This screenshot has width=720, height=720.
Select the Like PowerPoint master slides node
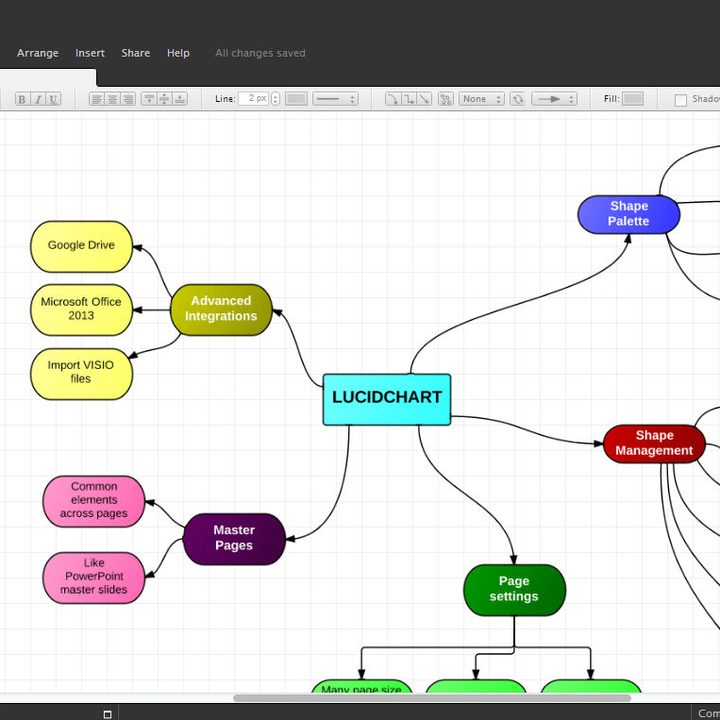coord(94,578)
